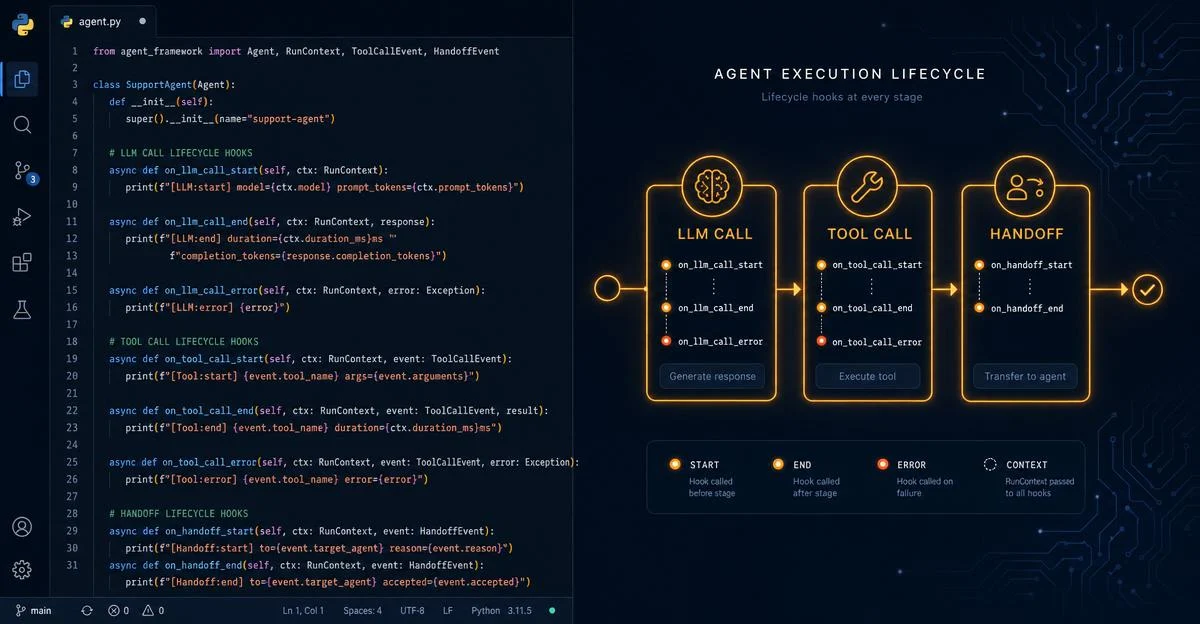Open the Explorer files icon in sidebar
This screenshot has height=624, width=1200.
click(22, 78)
